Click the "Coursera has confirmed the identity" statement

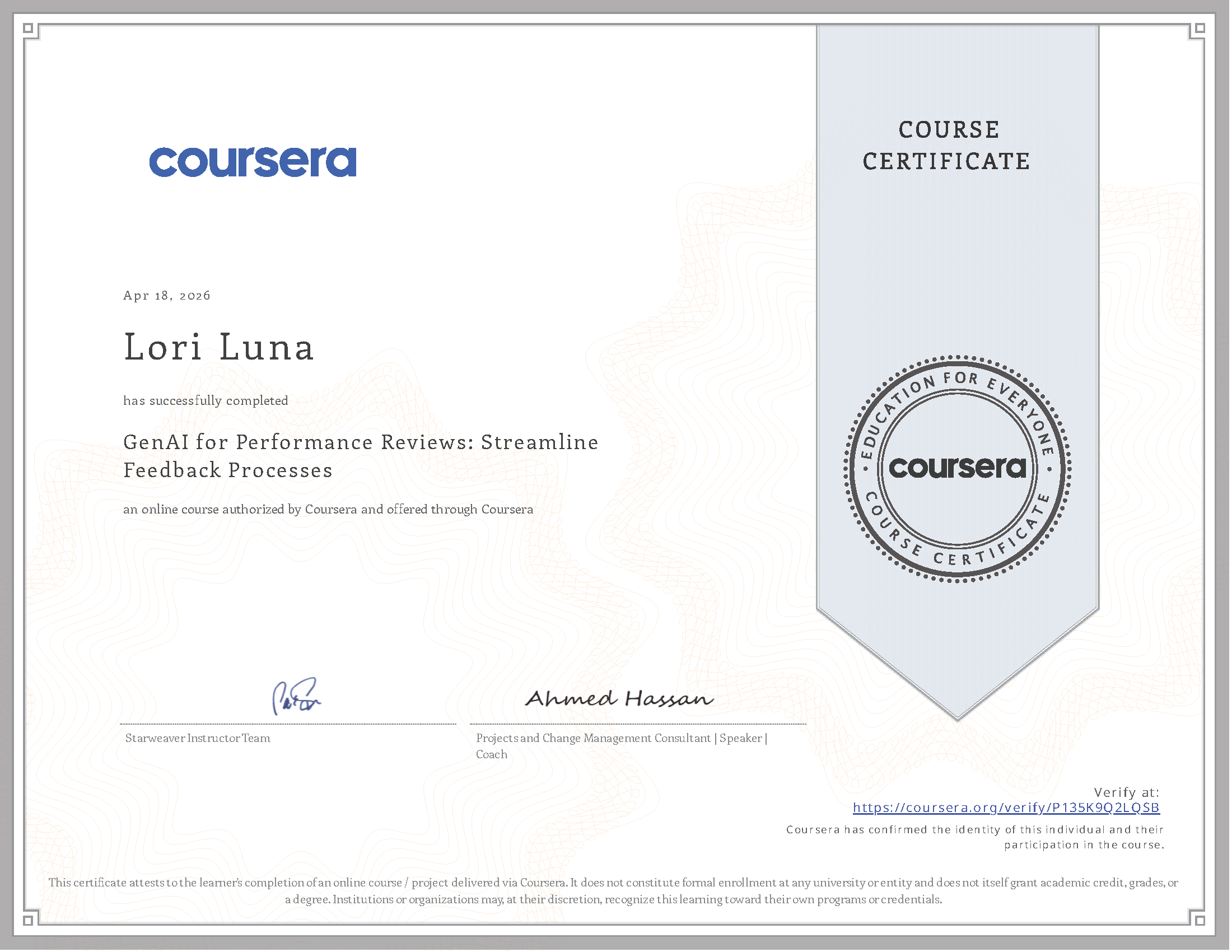pos(977,839)
